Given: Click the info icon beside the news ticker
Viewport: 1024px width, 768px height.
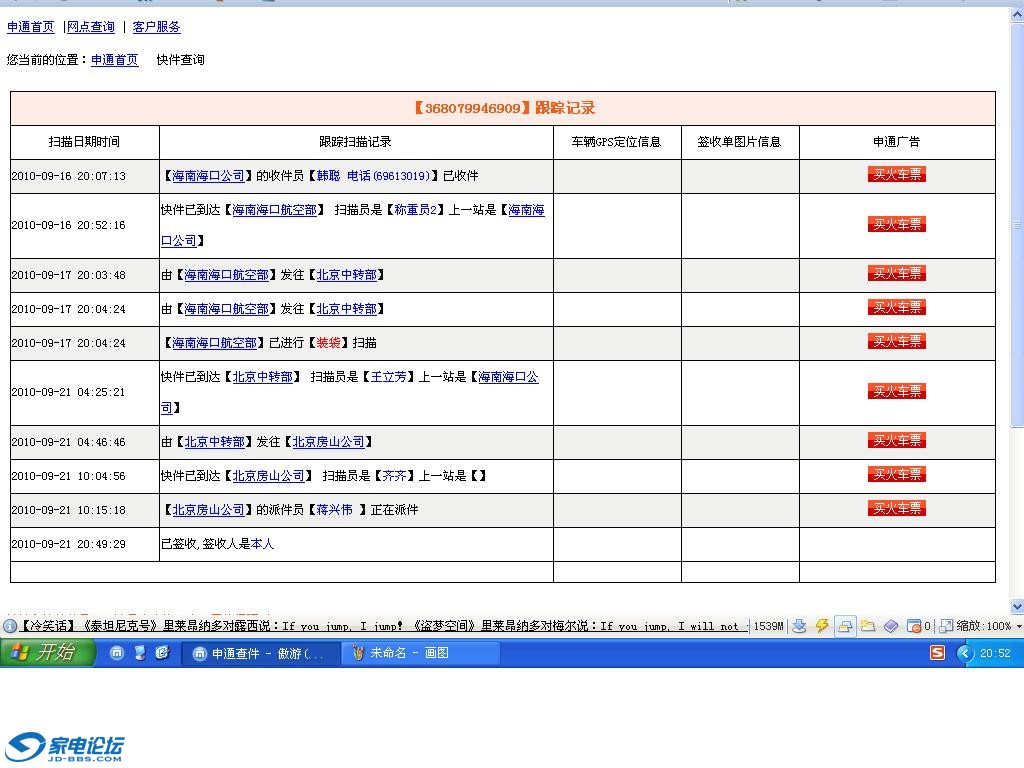Looking at the screenshot, I should point(10,626).
